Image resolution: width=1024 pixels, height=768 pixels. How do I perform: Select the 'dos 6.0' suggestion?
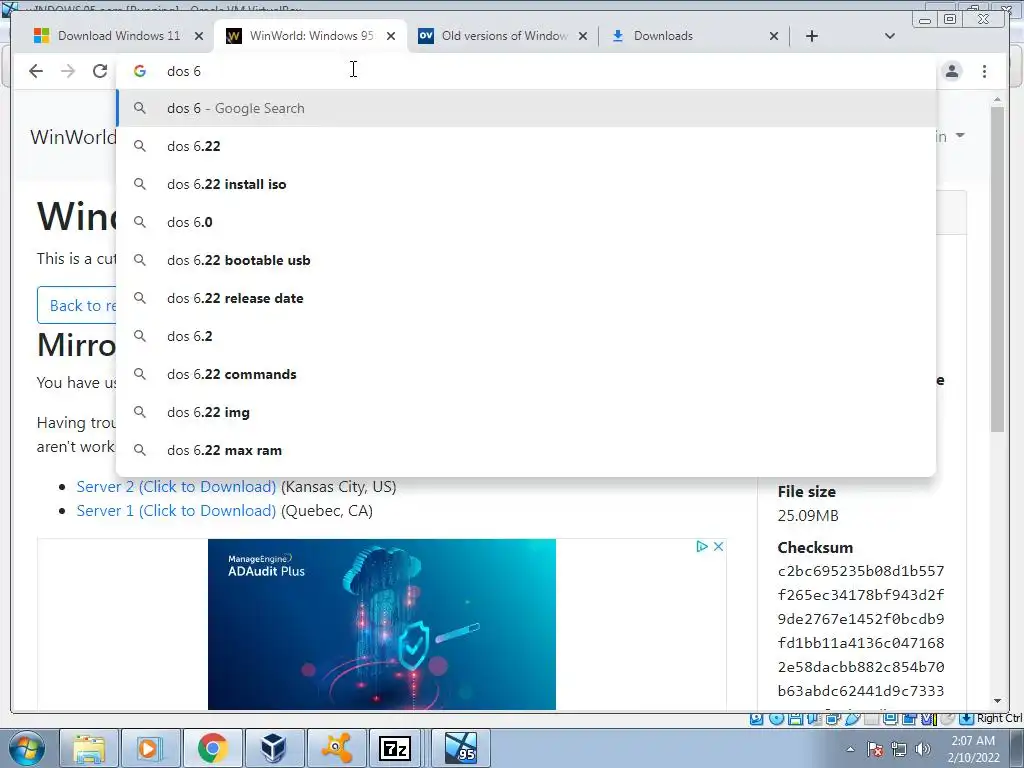[x=526, y=222]
